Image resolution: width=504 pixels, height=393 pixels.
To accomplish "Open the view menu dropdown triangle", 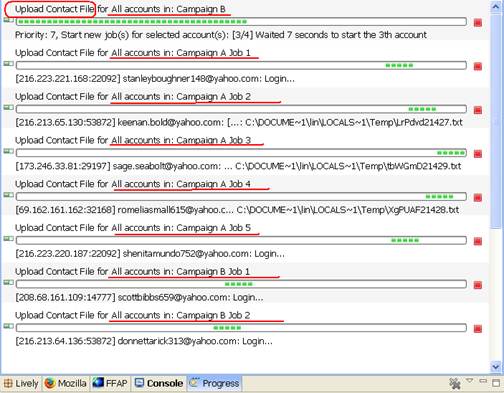I will tap(469, 381).
